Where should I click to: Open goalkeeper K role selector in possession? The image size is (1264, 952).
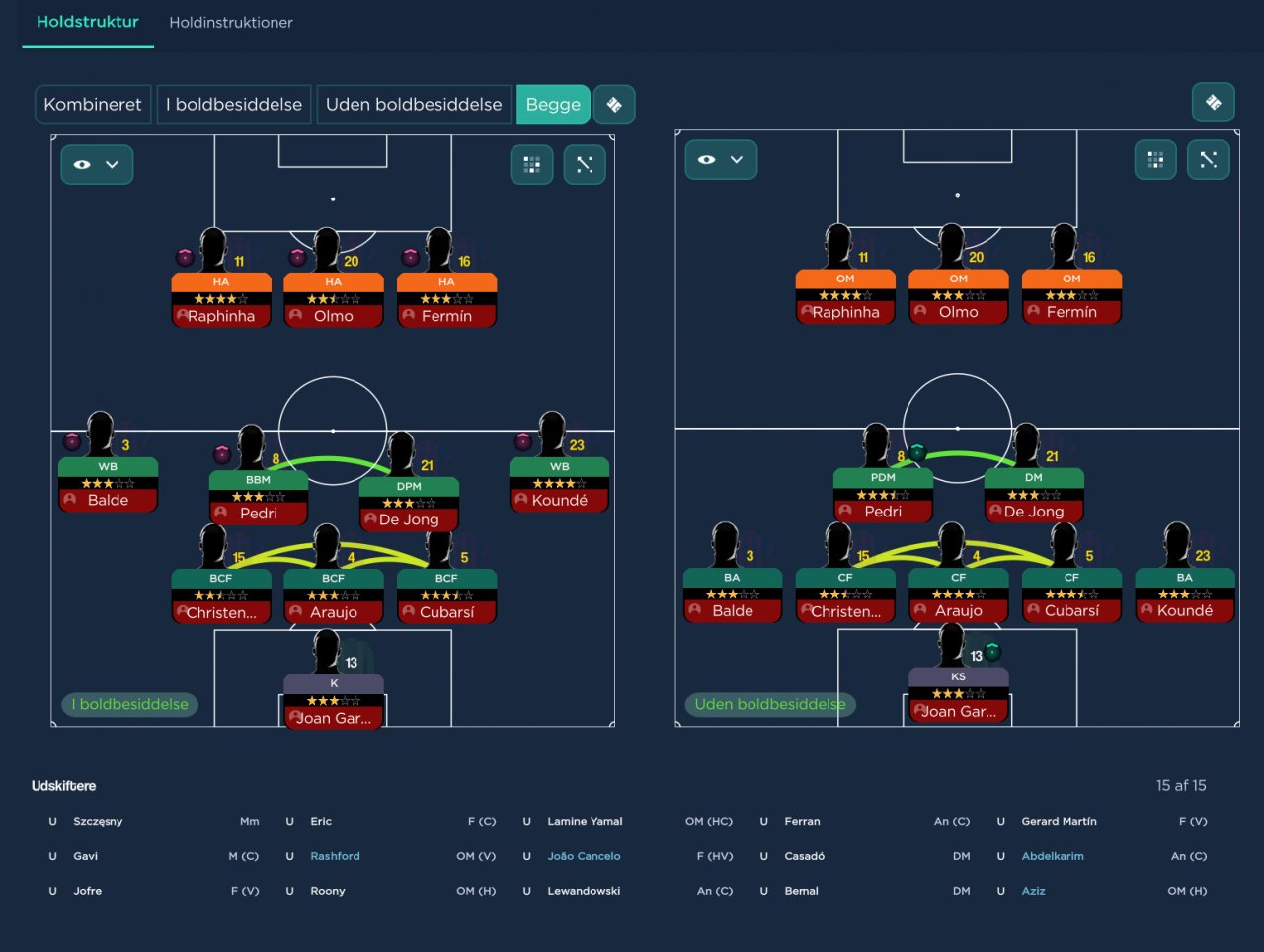[334, 683]
